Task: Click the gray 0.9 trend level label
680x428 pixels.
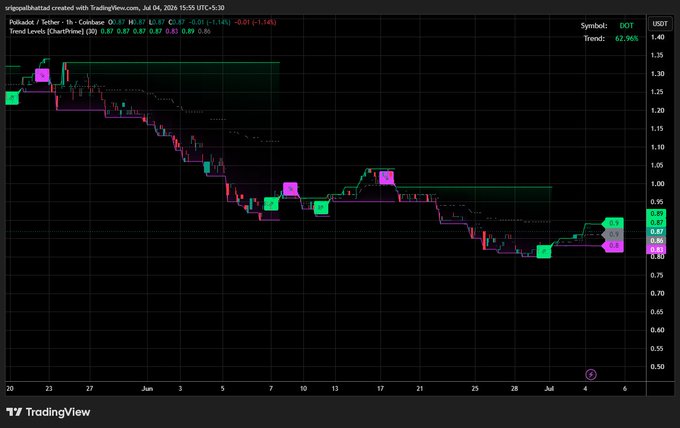Action: pos(613,234)
